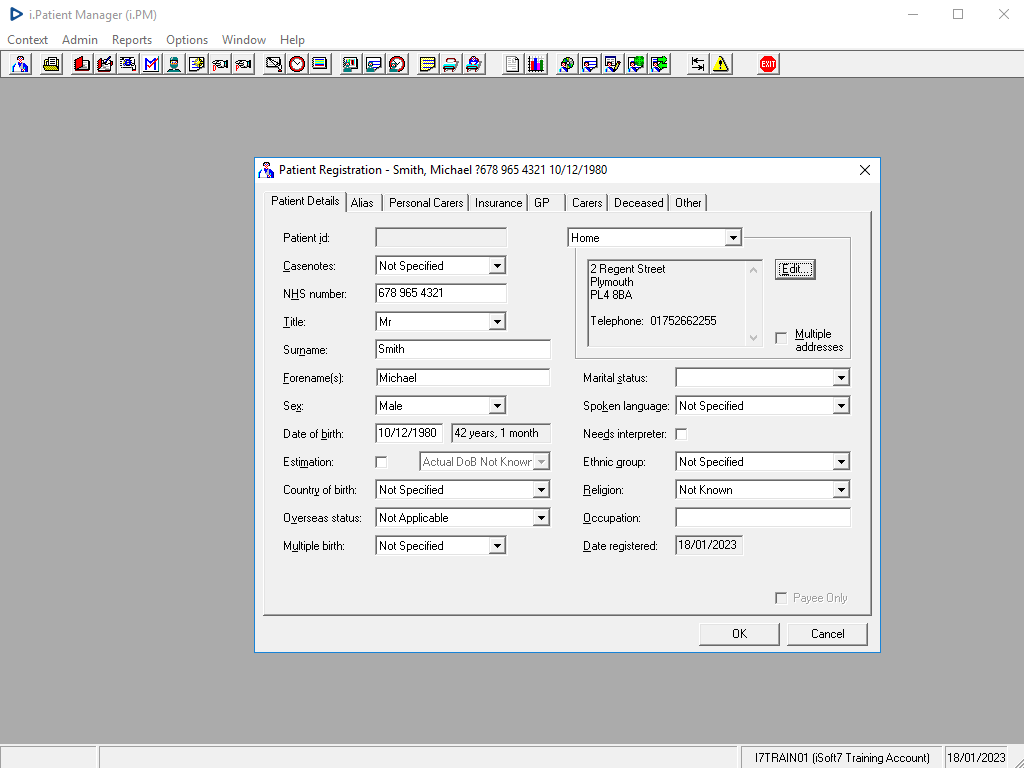Open the Casenotes dropdown

(x=497, y=266)
